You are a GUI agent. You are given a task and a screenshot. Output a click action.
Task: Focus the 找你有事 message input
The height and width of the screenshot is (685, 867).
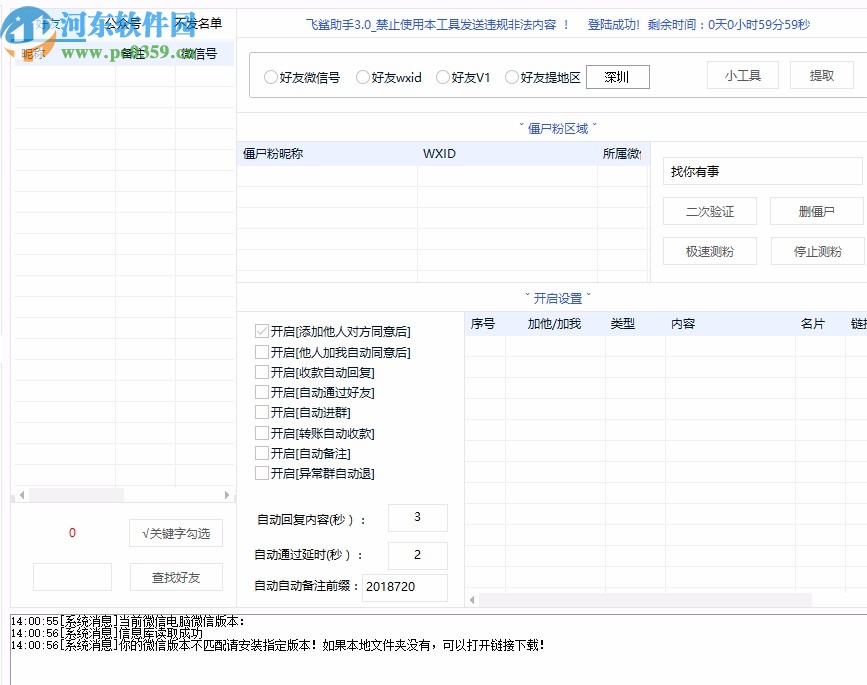(x=762, y=171)
